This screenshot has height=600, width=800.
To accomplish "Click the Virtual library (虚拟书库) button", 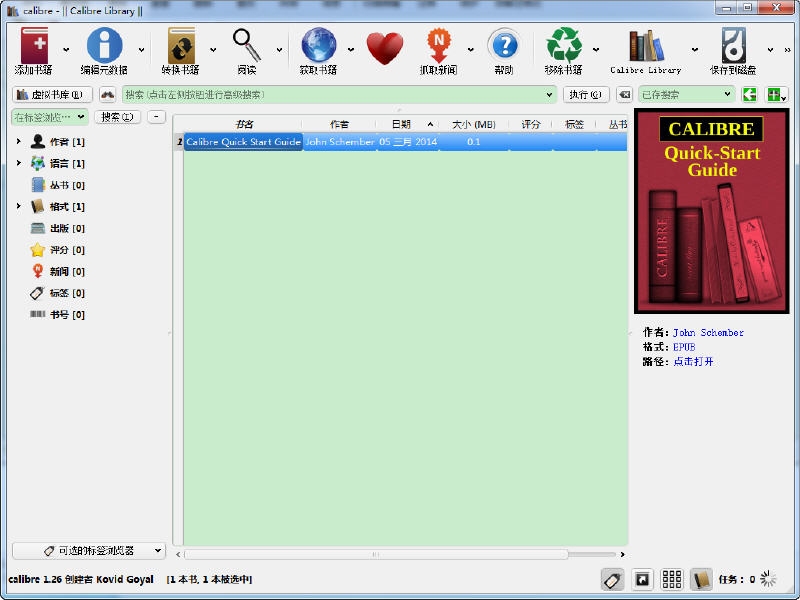I will pyautogui.click(x=52, y=95).
